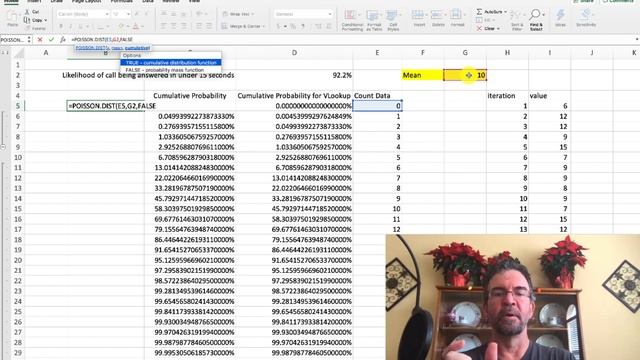Cancel the formula entry with red X
Viewport: 640px width, 360px height.
[x=40, y=40]
